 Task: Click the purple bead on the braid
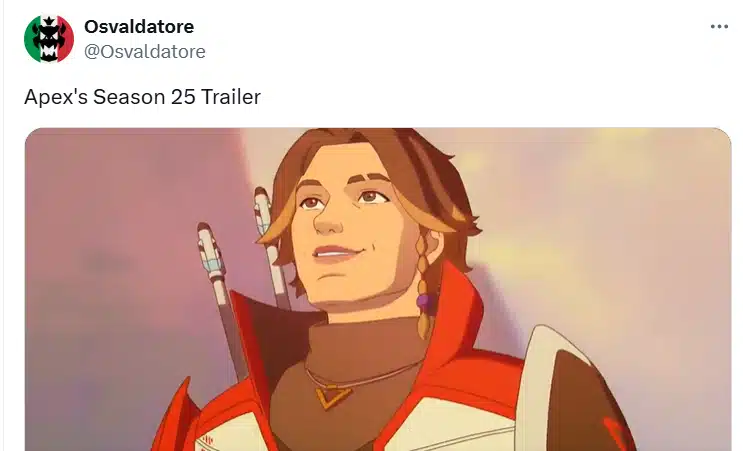click(425, 300)
